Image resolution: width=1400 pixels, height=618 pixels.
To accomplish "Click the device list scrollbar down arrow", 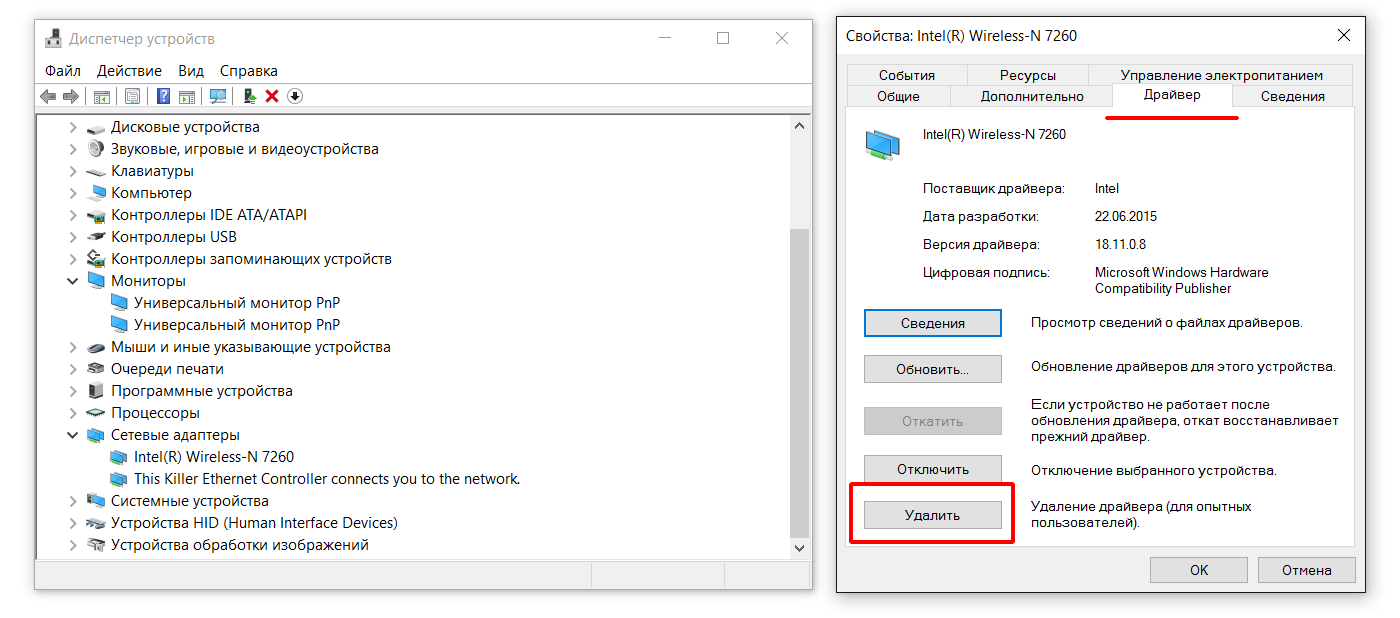I will pyautogui.click(x=799, y=548).
